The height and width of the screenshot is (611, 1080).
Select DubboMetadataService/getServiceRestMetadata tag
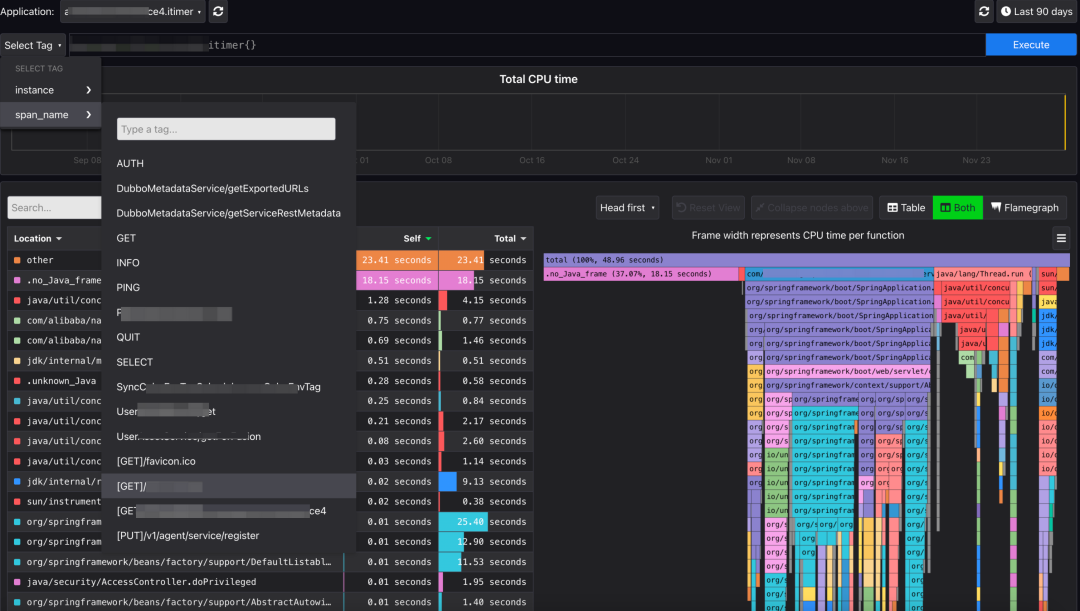pos(229,214)
